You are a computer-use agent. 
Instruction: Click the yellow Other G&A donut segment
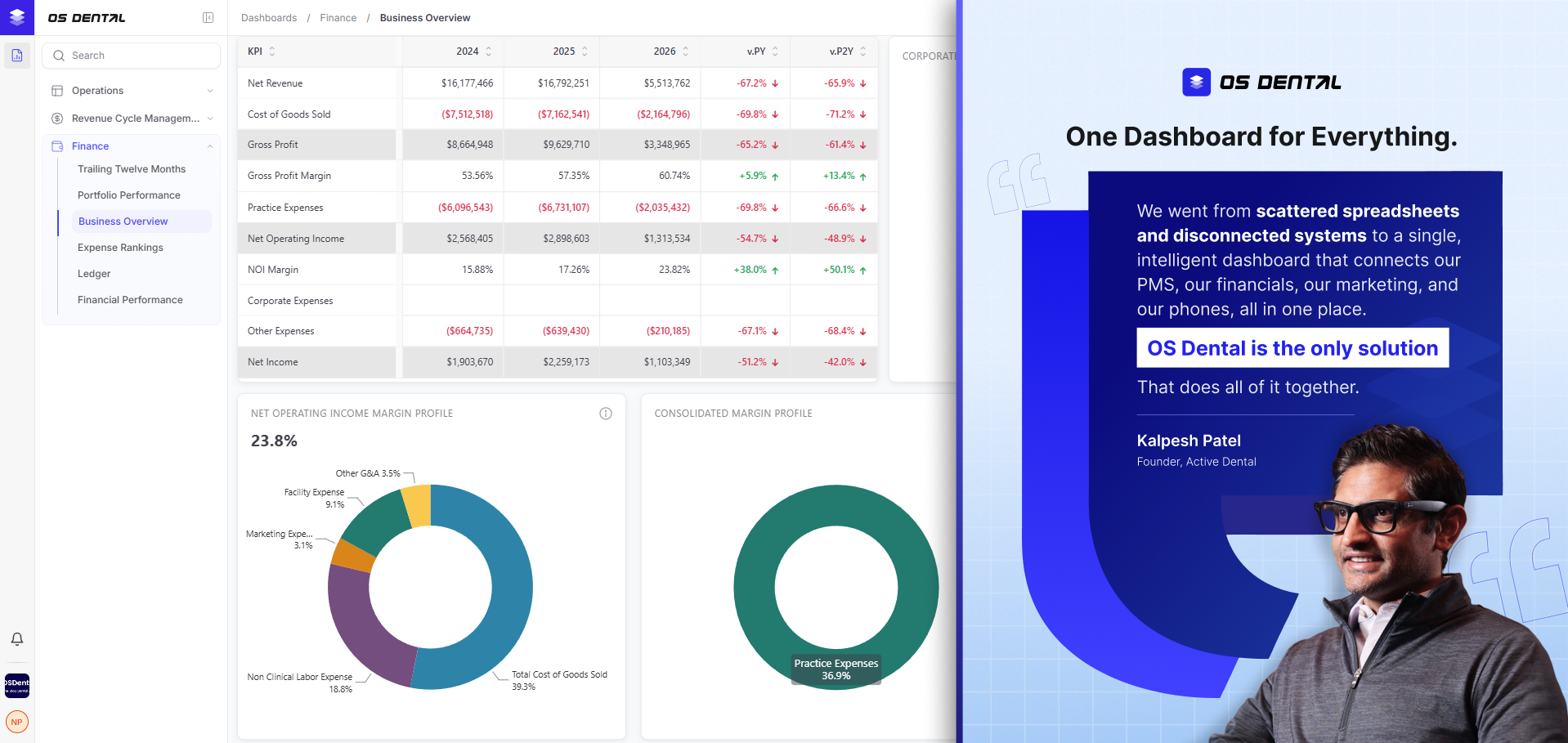coord(418,505)
